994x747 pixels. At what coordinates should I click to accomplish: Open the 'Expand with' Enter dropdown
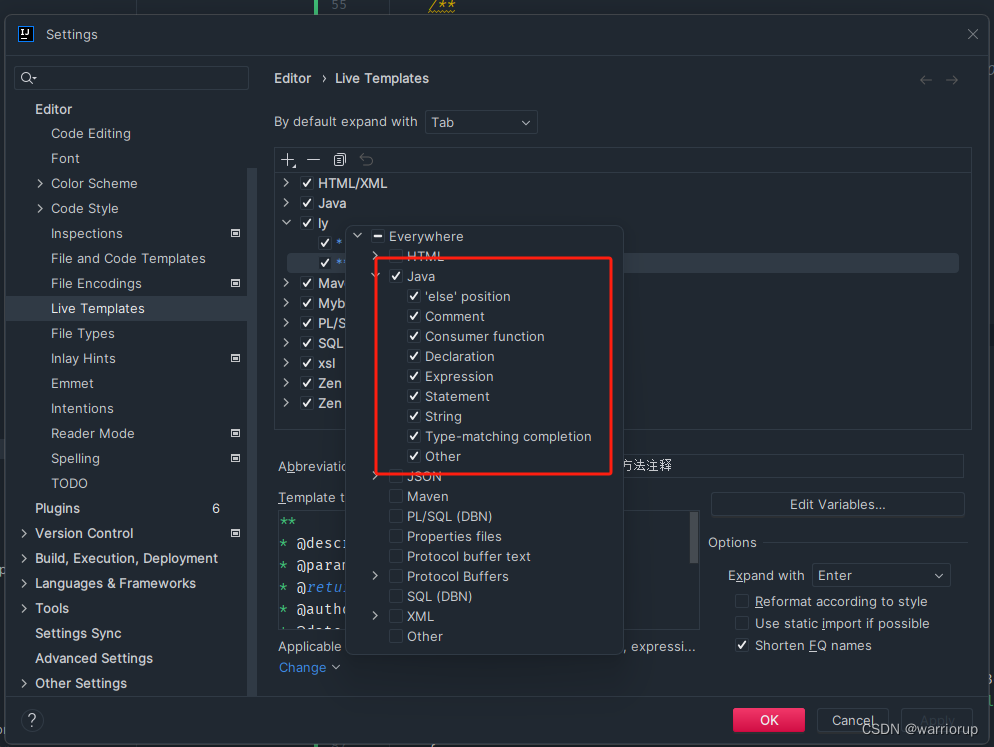pos(881,576)
